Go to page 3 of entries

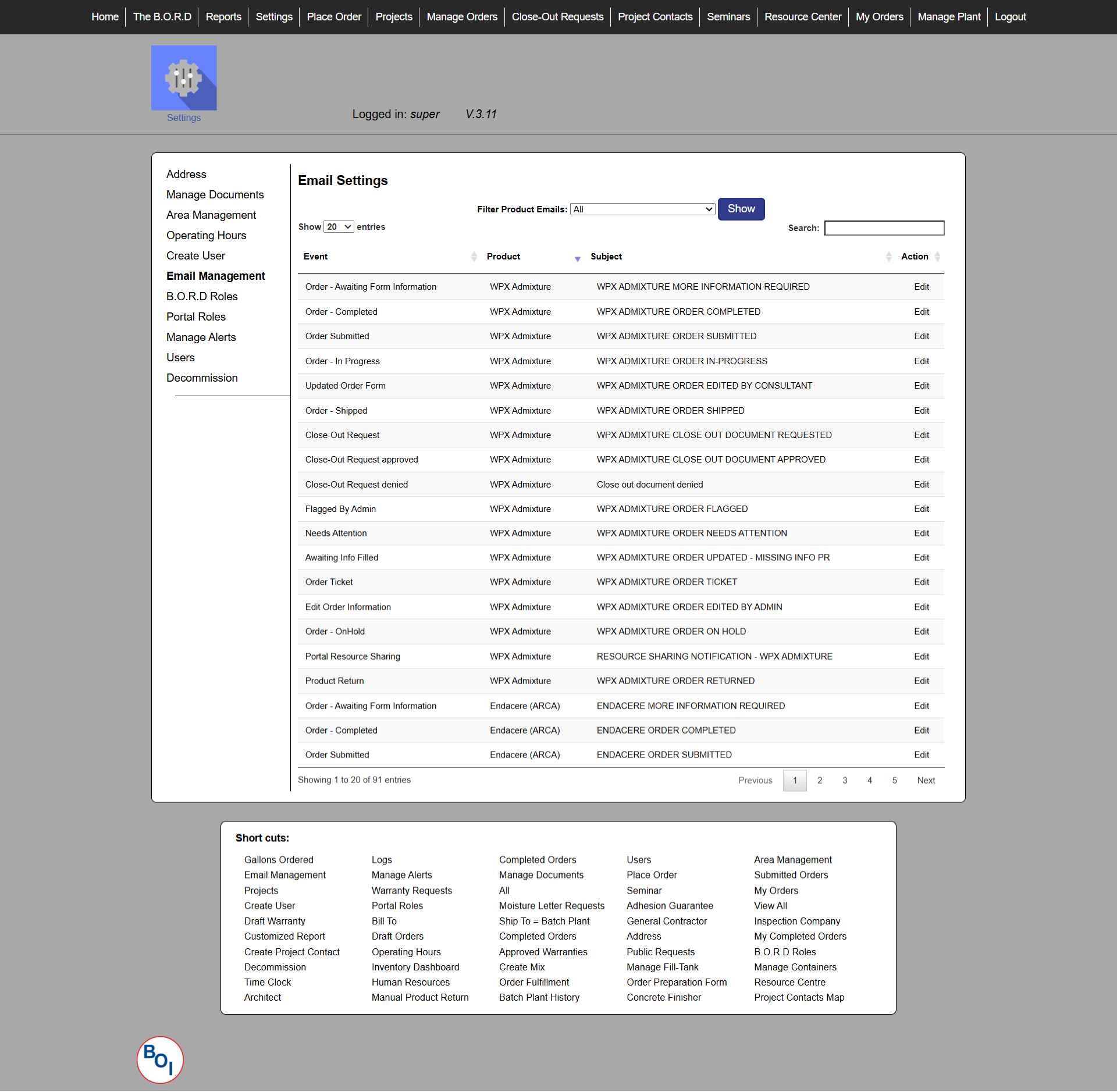(845, 781)
